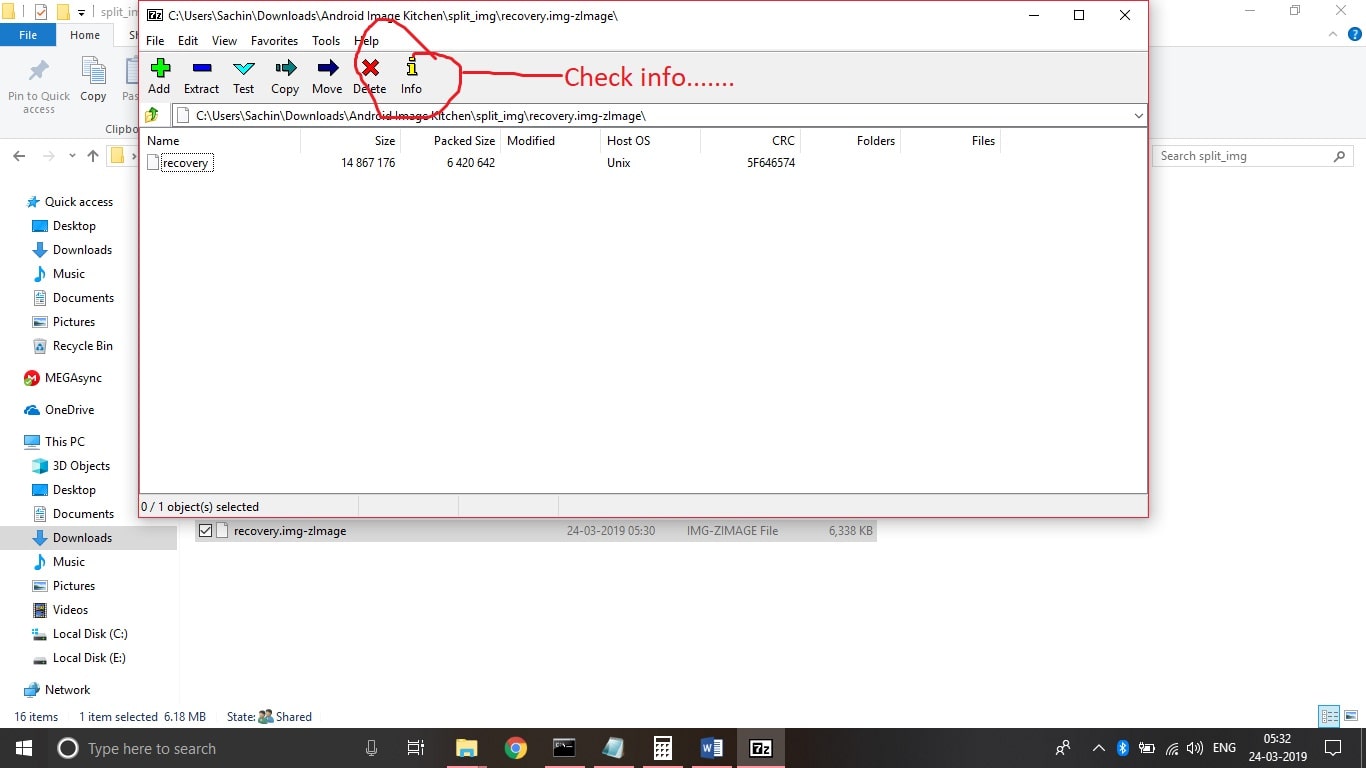Open the Explorer recent locations dropdown
Viewport: 1366px width, 768px height.
tap(72, 156)
